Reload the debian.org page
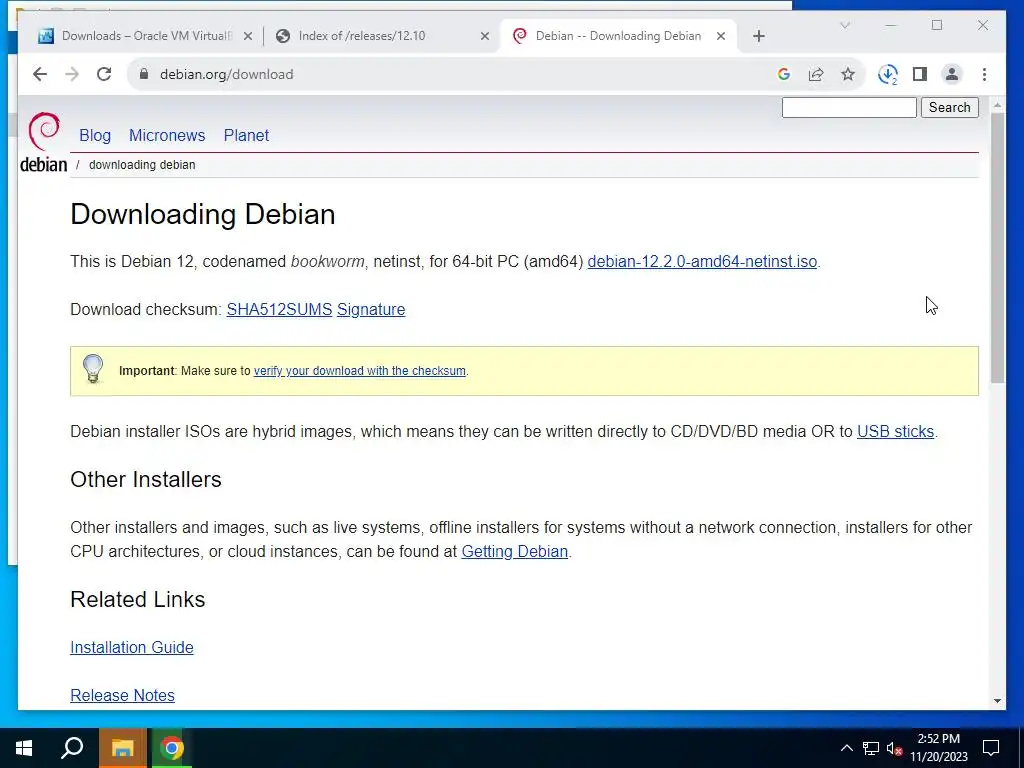Viewport: 1024px width, 768px height. pos(104,74)
